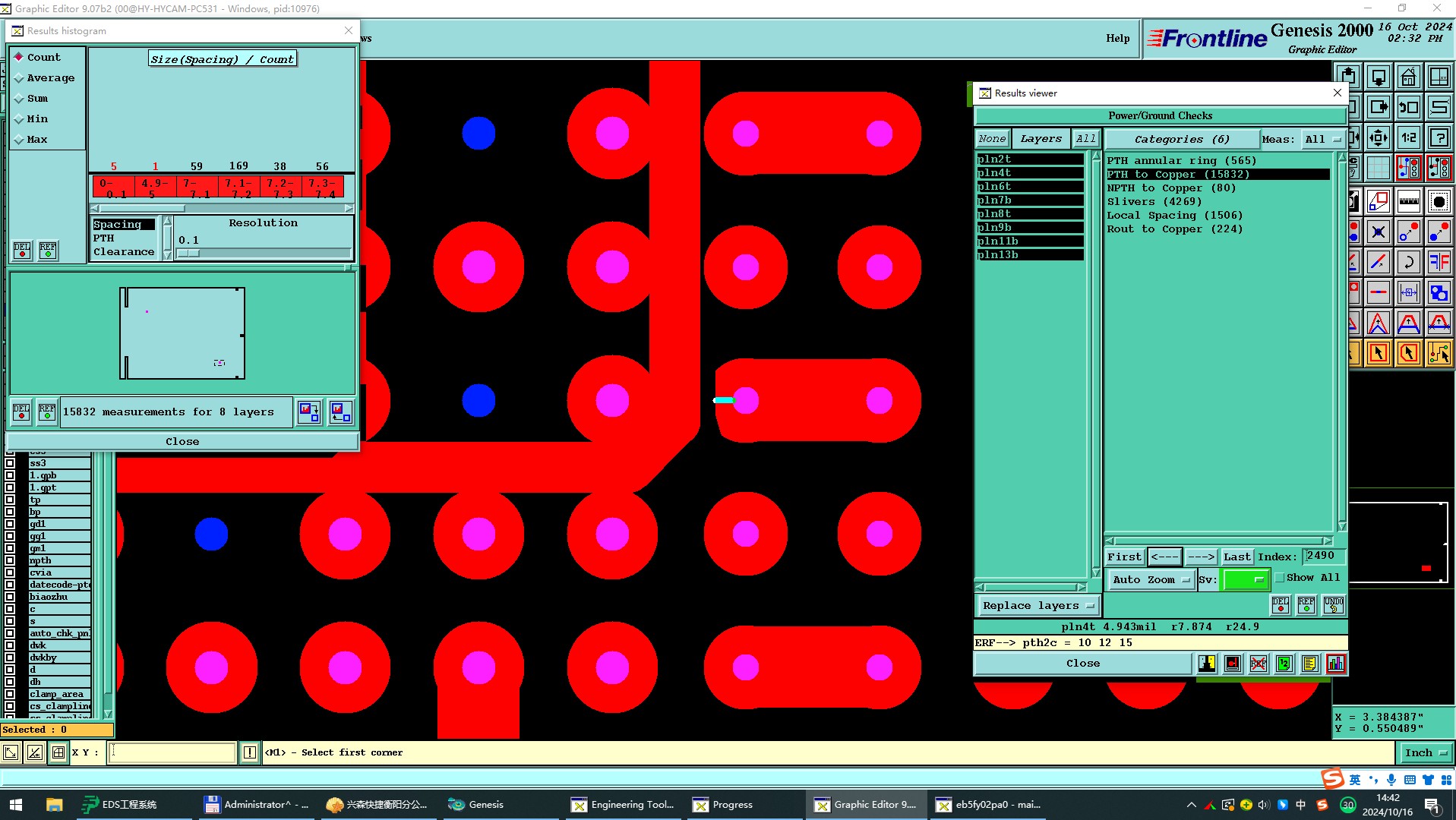Click the 1:2 zoom ratio toolbar icon

pos(1408,137)
